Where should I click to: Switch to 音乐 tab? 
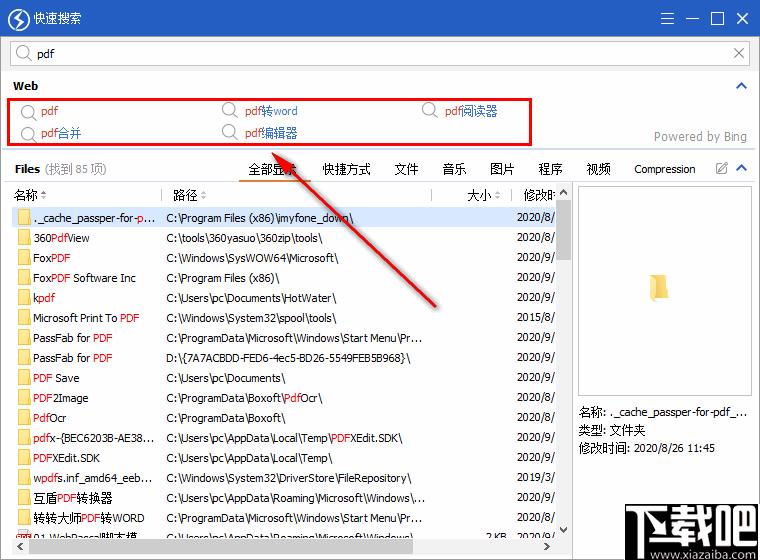click(454, 169)
